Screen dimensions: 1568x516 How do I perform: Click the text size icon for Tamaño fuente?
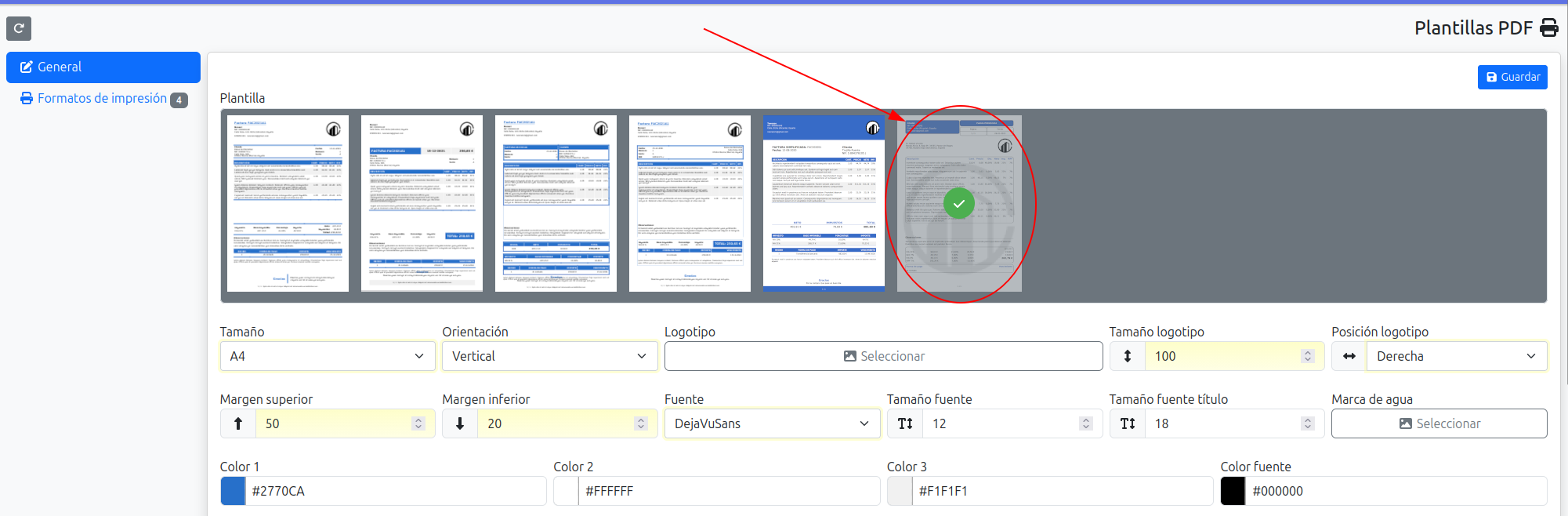[x=905, y=423]
